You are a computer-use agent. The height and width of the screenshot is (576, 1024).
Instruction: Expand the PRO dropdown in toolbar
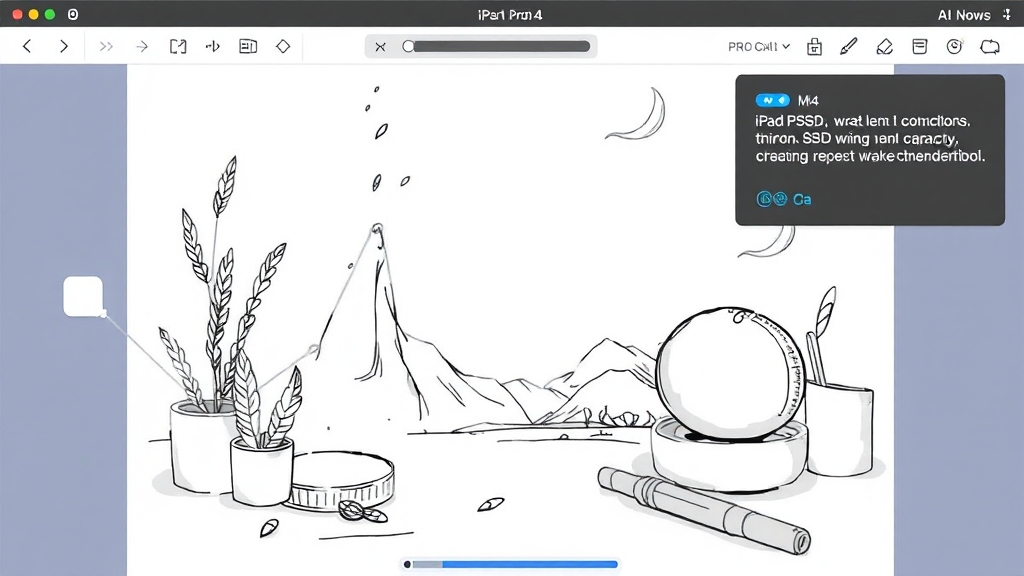[759, 46]
